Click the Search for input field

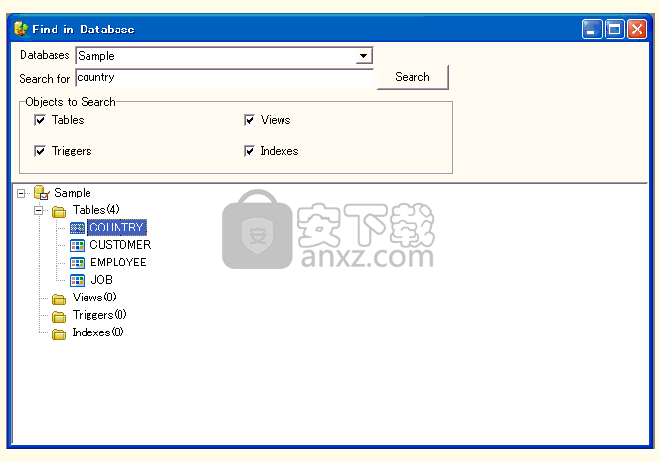224,78
